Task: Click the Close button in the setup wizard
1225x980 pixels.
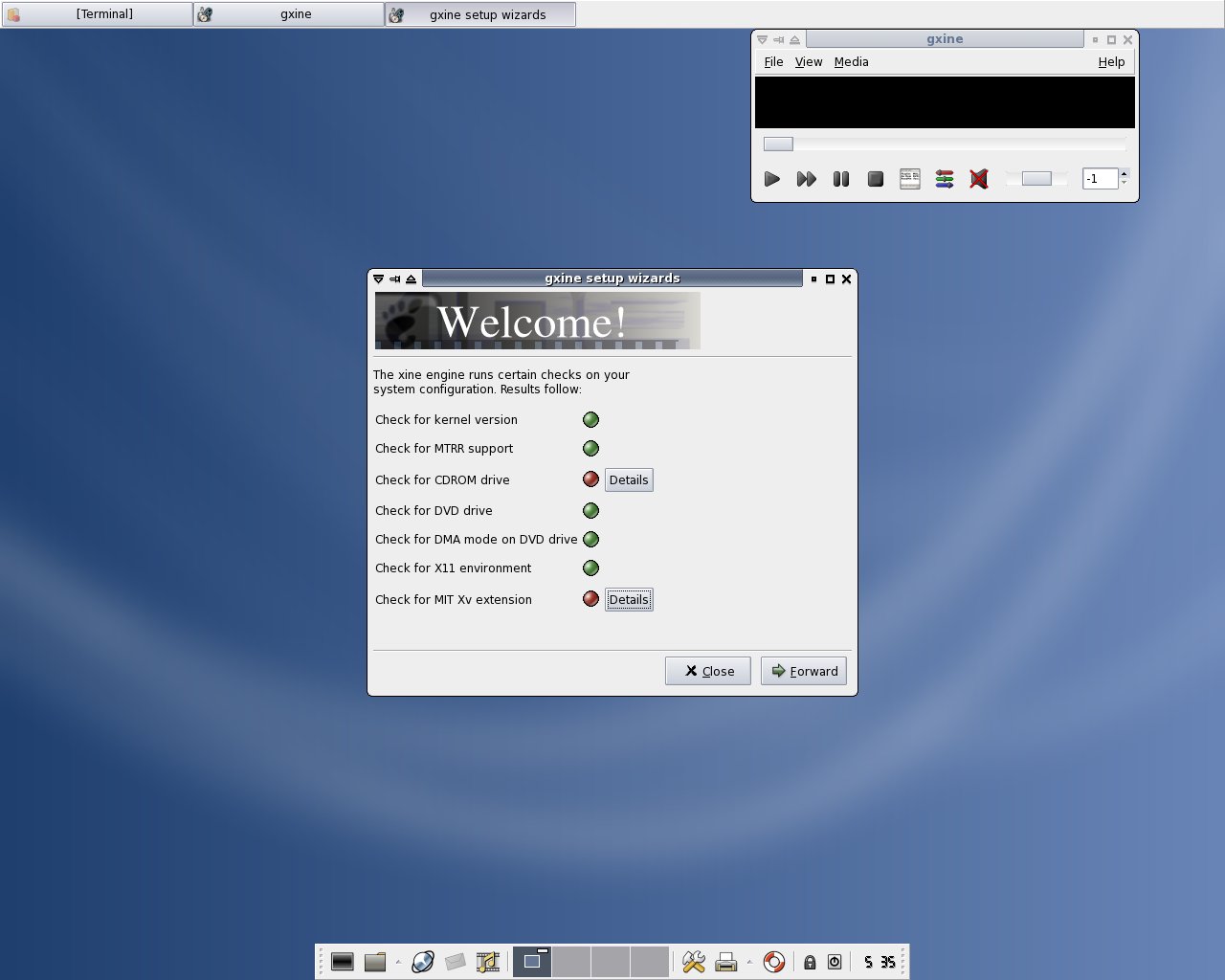Action: [708, 671]
